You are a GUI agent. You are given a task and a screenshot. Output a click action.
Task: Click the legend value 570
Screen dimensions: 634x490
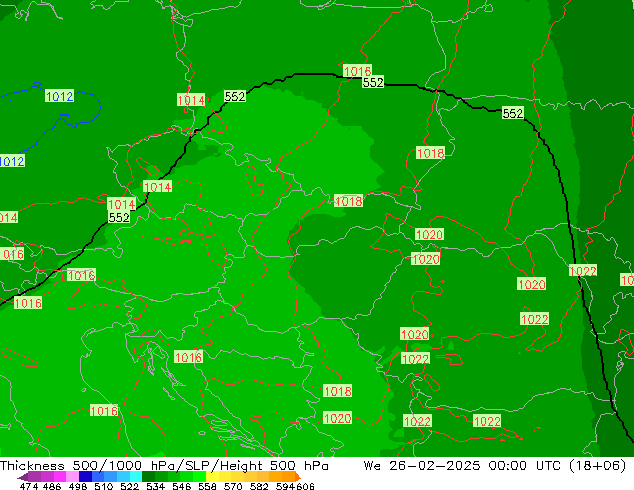[x=233, y=486]
